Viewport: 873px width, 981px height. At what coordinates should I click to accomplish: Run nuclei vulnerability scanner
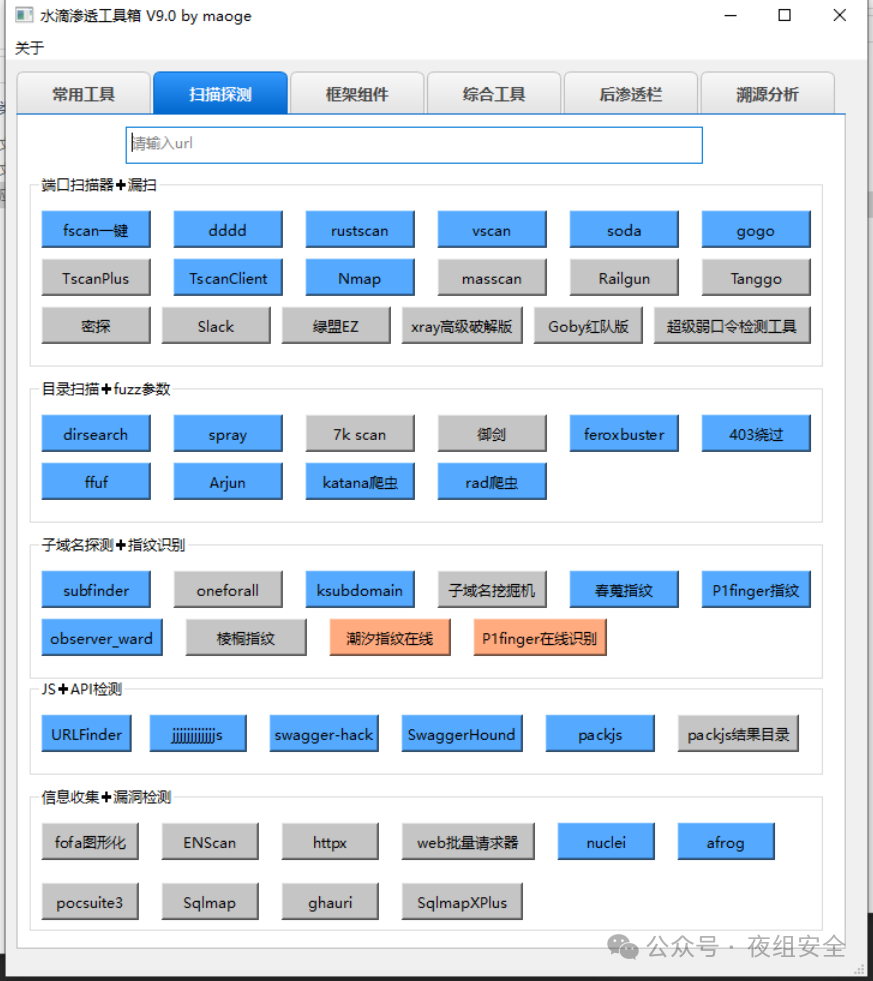[x=606, y=841]
